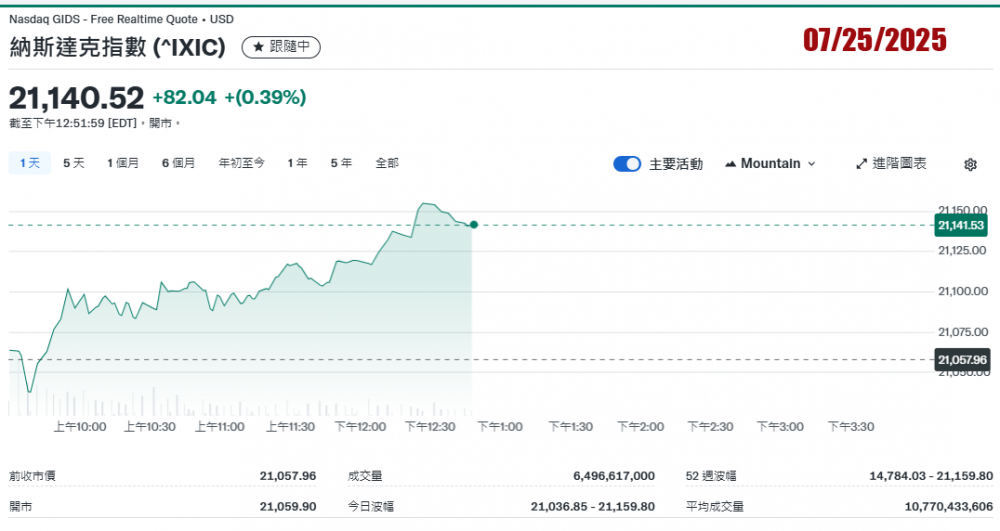Open chart settings gear icon

(969, 164)
